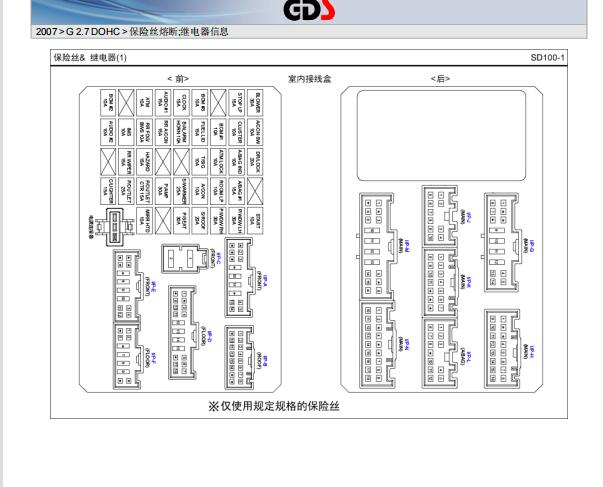Click the power connector drawing beside MIRR HTD
Image resolution: width=603 pixels, height=487 pixels.
[x=114, y=227]
